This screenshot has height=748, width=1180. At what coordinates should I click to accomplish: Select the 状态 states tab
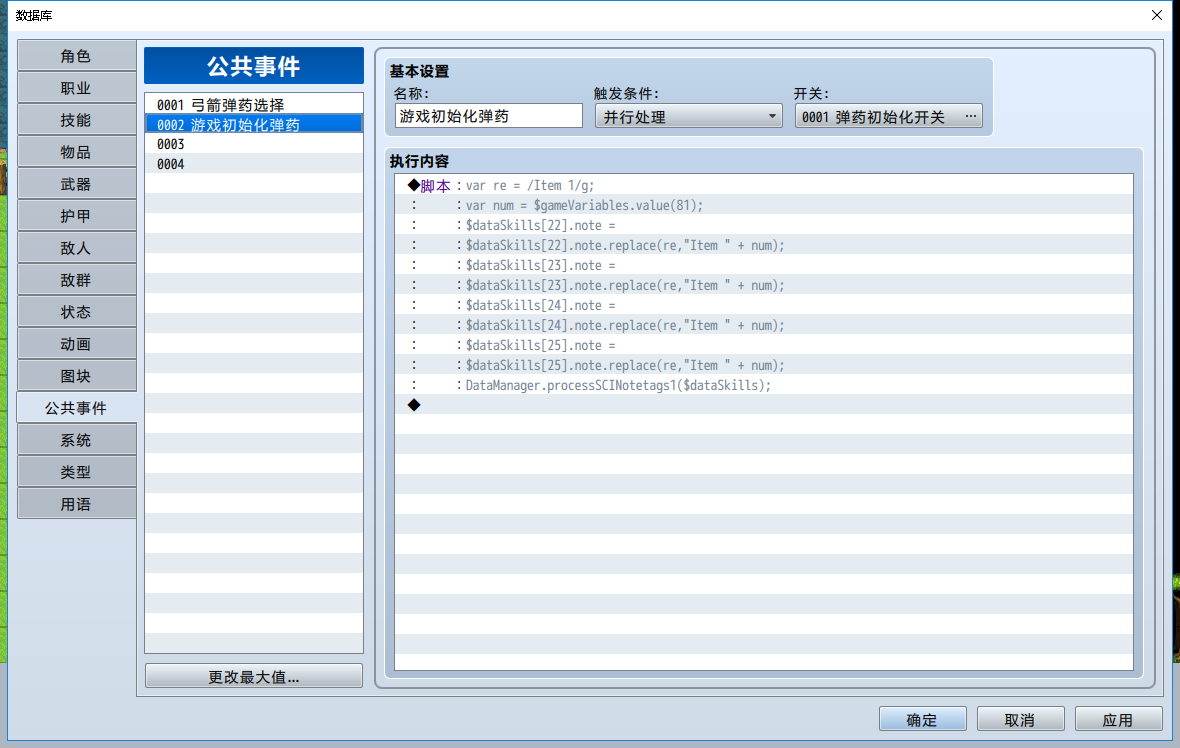click(76, 312)
